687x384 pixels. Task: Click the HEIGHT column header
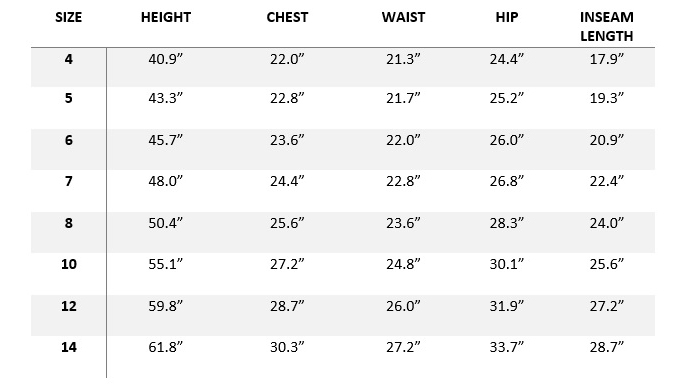tap(166, 17)
